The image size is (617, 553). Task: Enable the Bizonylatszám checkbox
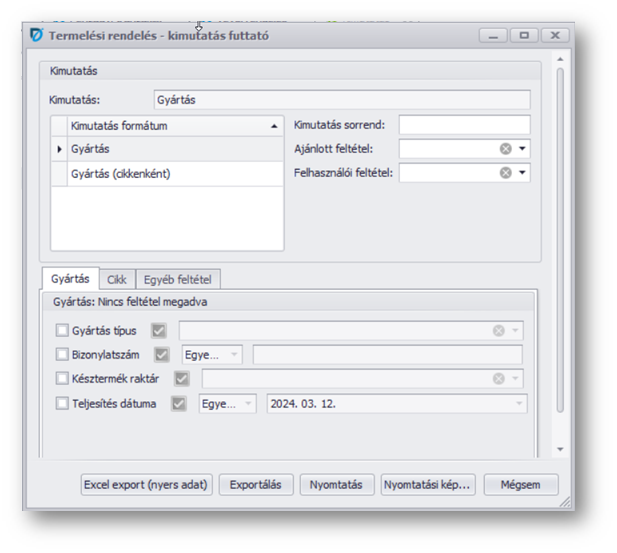click(63, 355)
